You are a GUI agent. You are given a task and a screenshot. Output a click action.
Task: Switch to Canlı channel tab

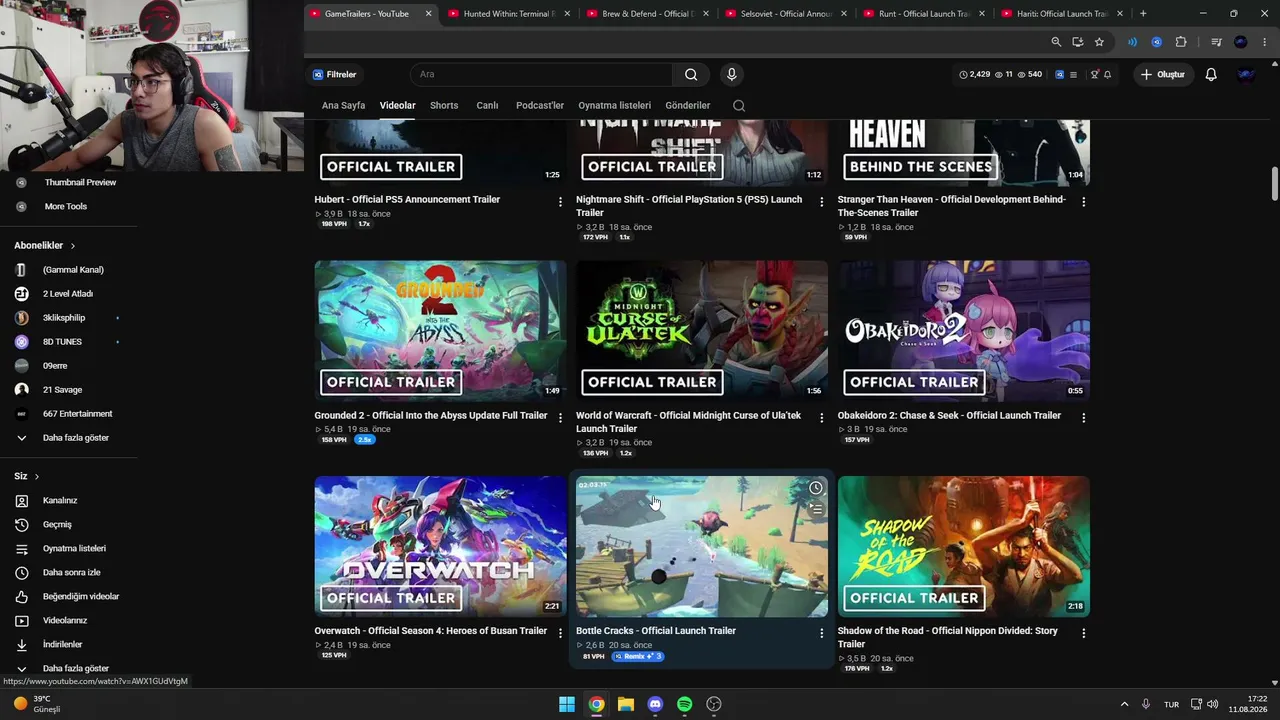tap(487, 105)
